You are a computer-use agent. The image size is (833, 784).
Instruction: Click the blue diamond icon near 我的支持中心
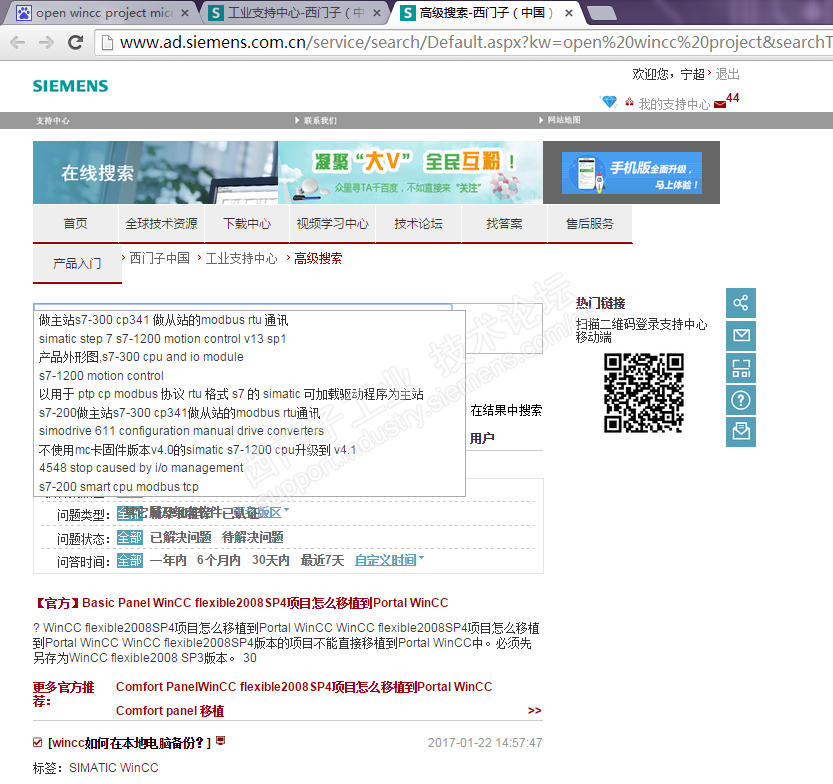pos(609,101)
